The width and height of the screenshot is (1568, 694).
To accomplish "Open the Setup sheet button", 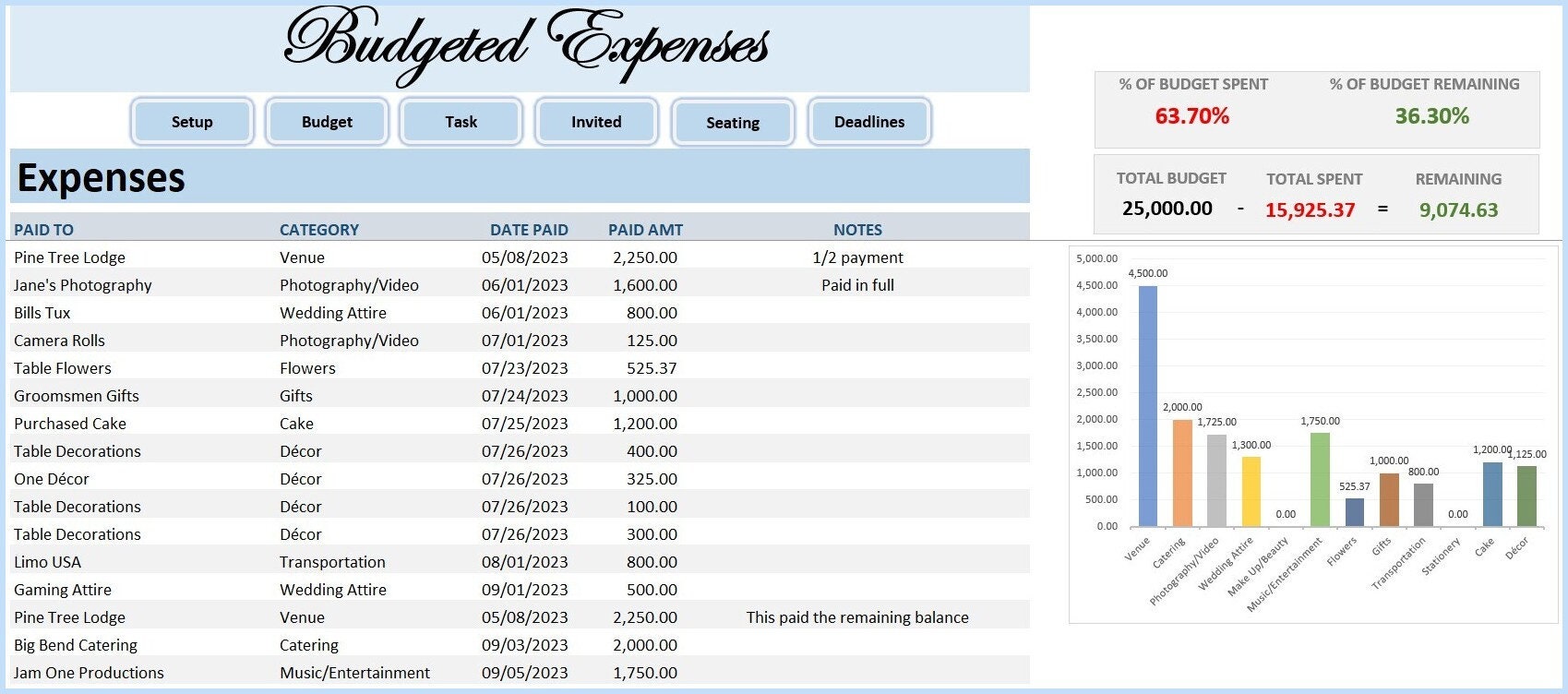I will coord(192,122).
